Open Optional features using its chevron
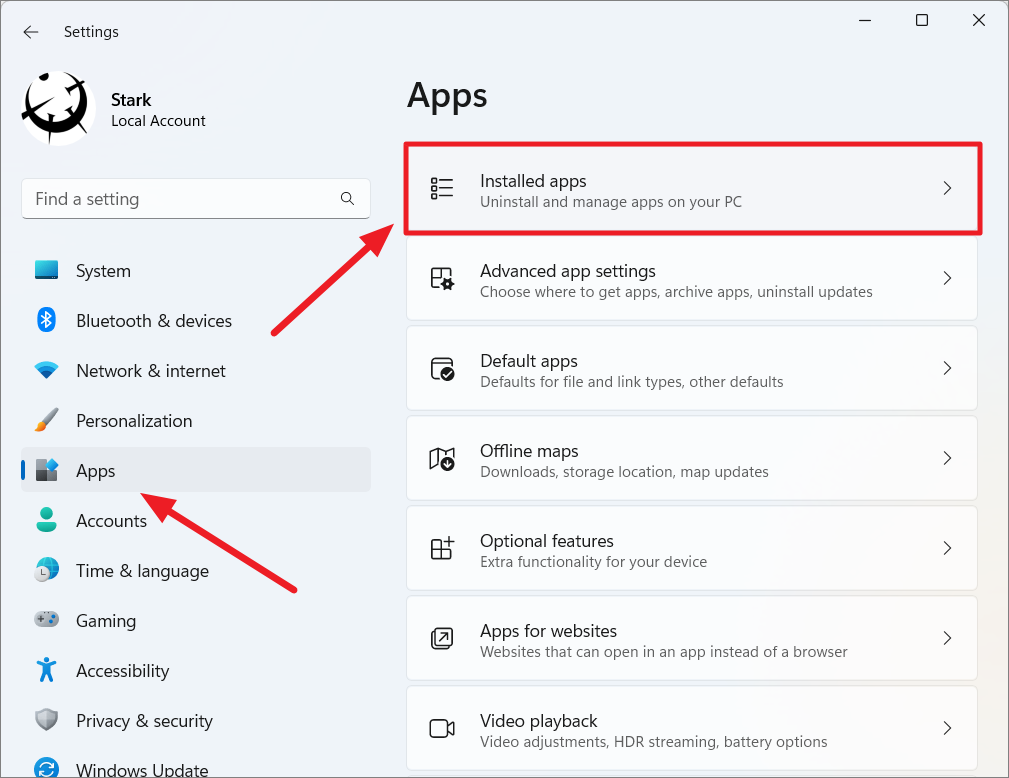The width and height of the screenshot is (1009, 778). click(947, 548)
